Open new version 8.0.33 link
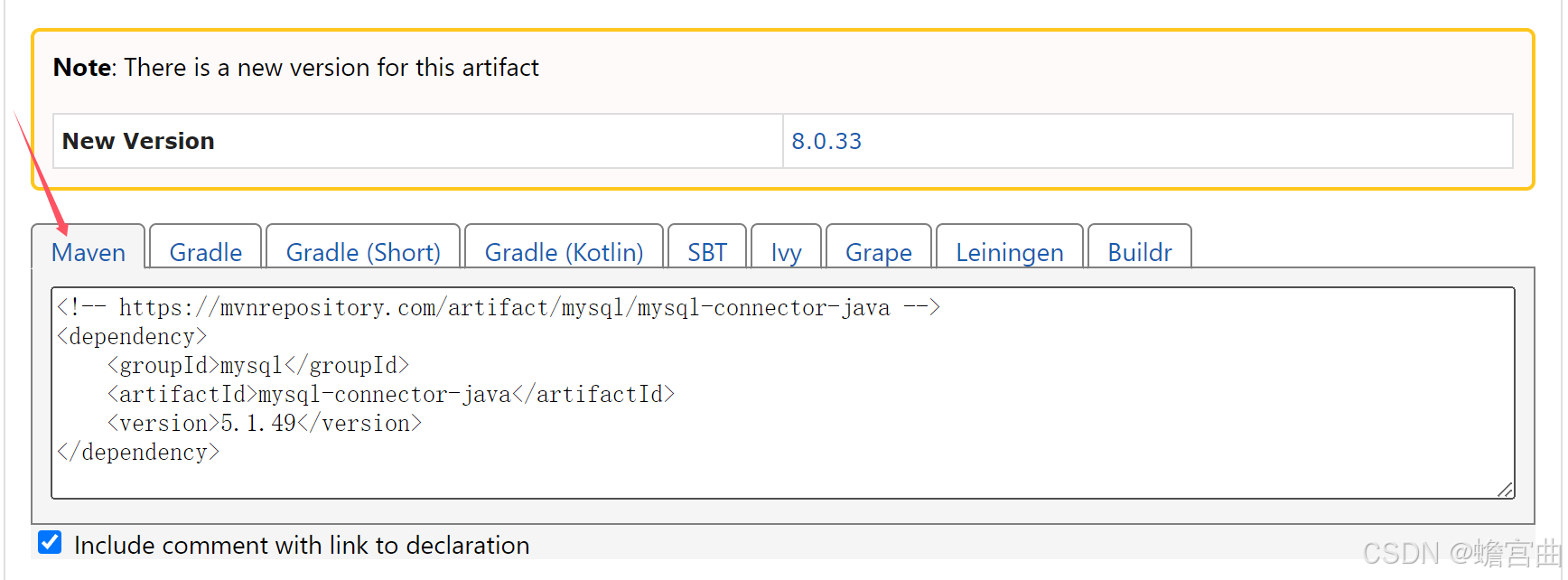The height and width of the screenshot is (580, 1568). 826,141
